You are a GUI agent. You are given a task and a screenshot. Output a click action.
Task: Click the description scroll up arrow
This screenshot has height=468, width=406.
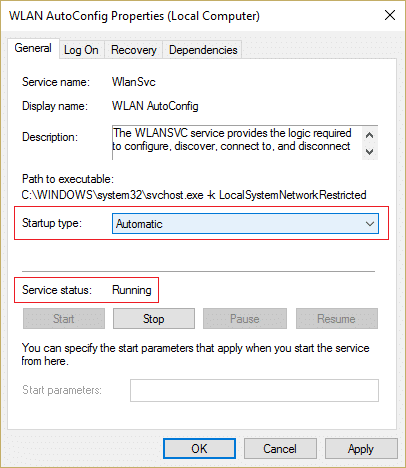click(x=369, y=135)
